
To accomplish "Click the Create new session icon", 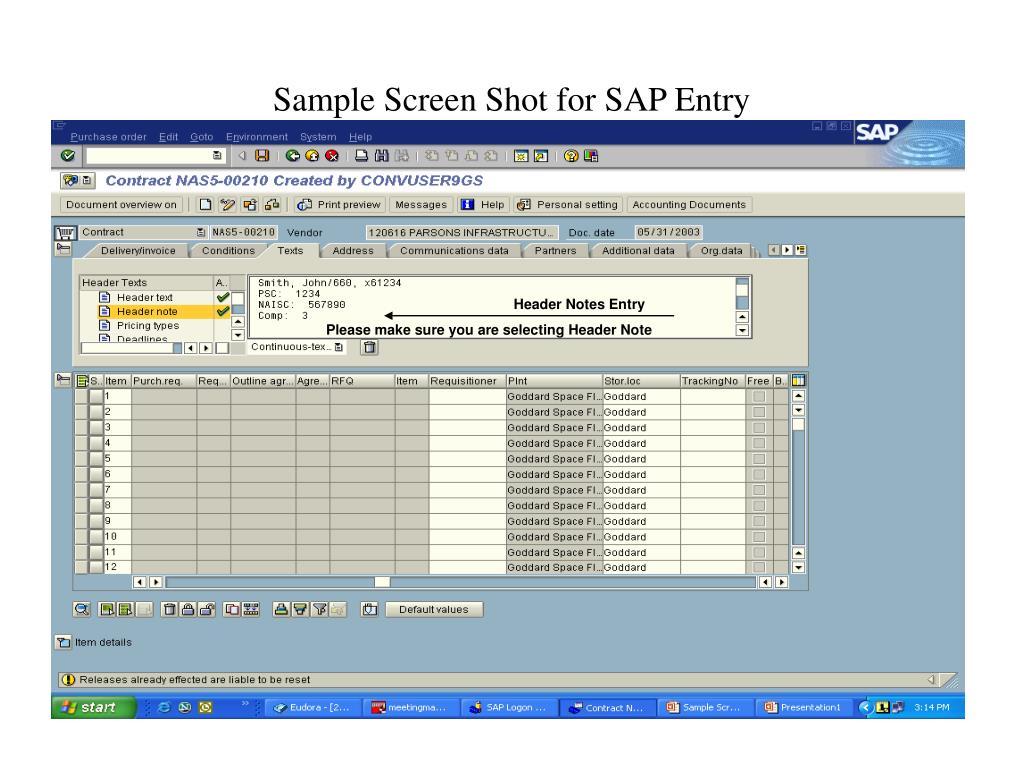I will pos(520,155).
